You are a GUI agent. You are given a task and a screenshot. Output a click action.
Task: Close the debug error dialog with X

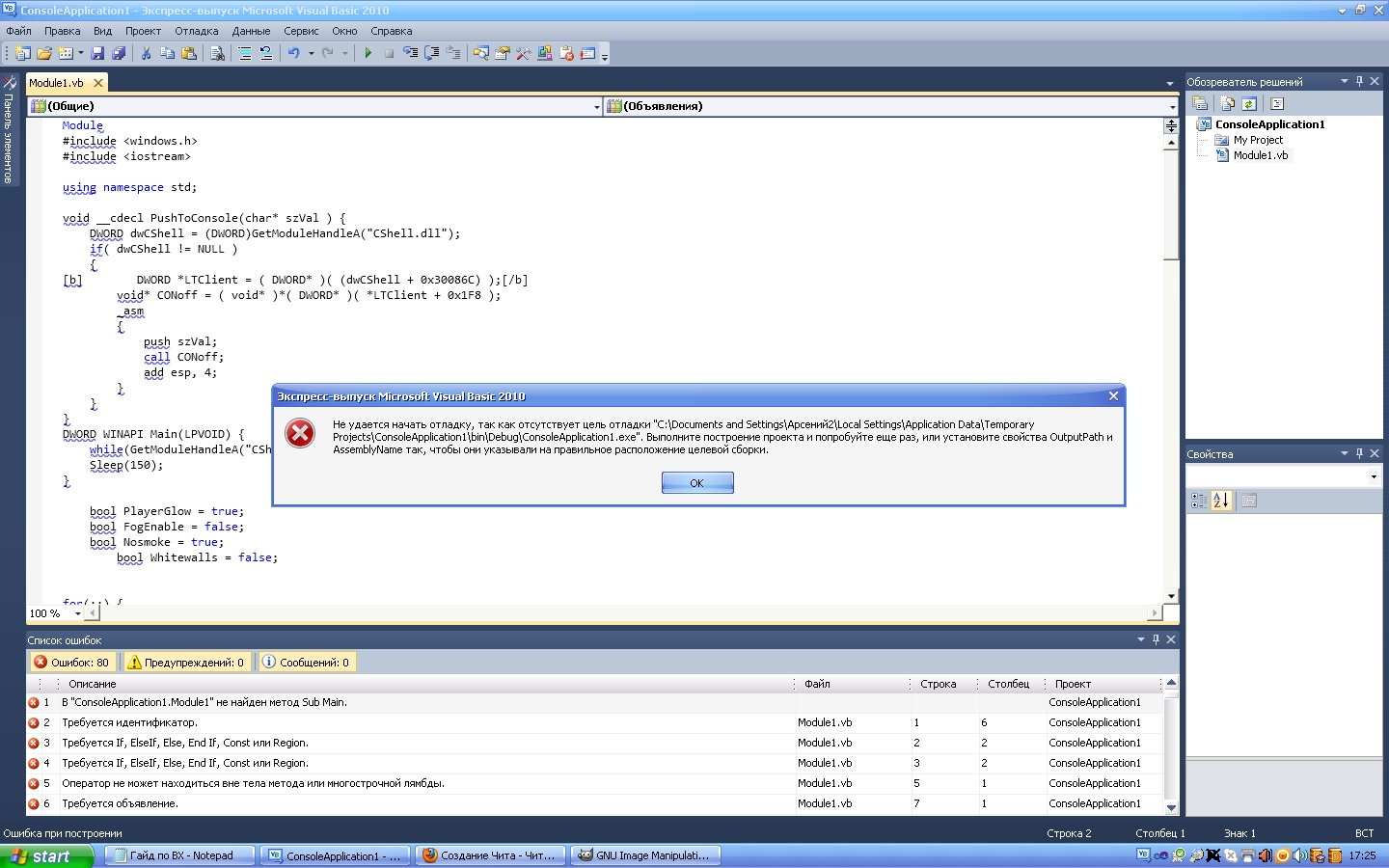[x=1113, y=396]
